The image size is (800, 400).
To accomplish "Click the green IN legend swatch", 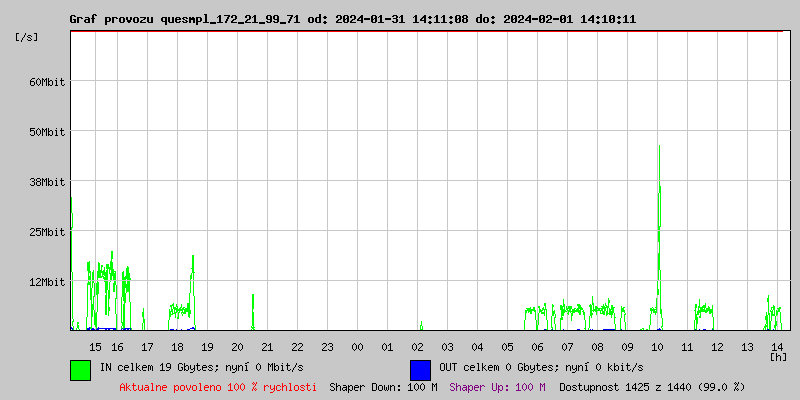I will [80, 369].
